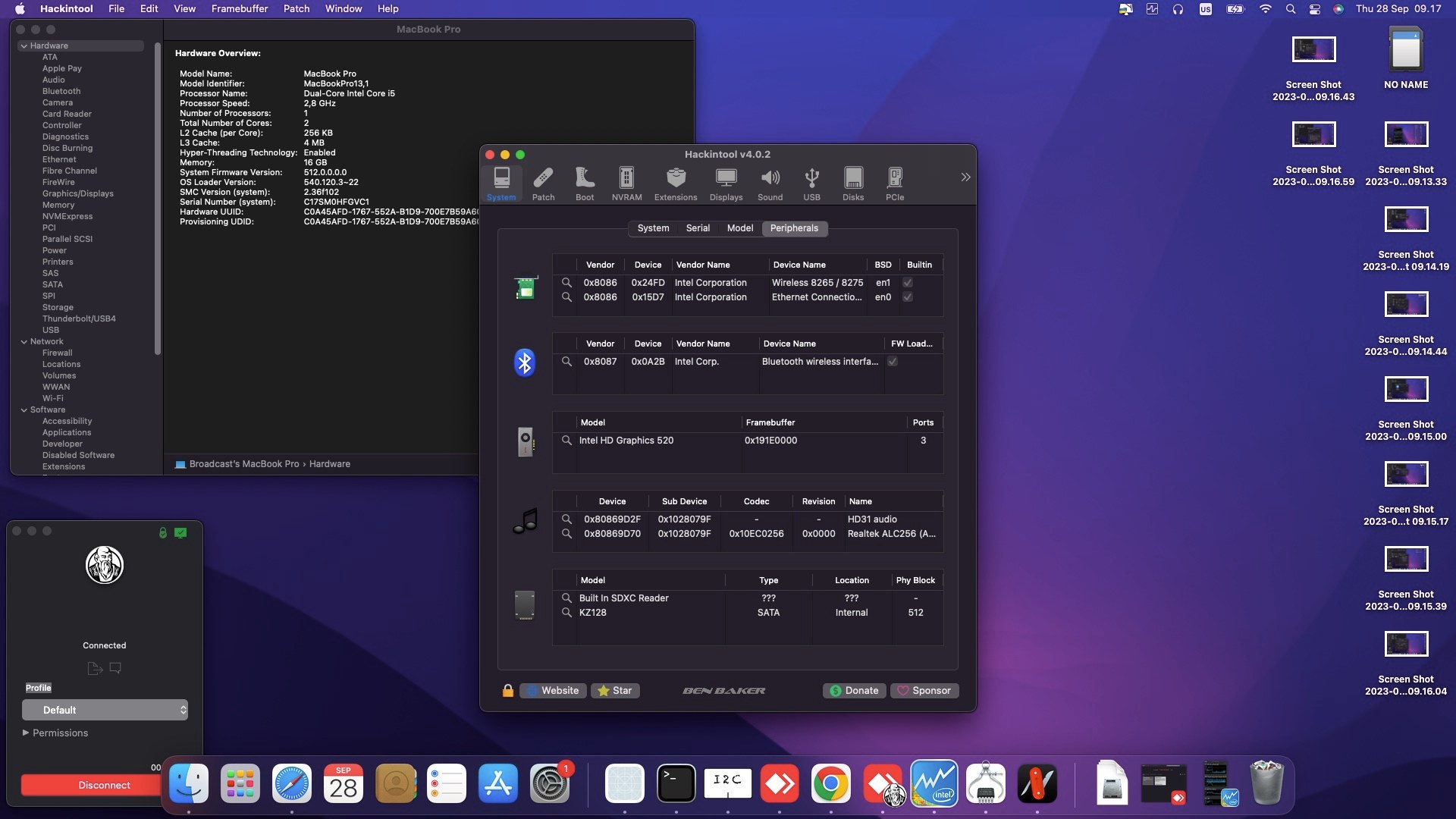
Task: Open the PCIe toolbar section
Action: point(895,184)
